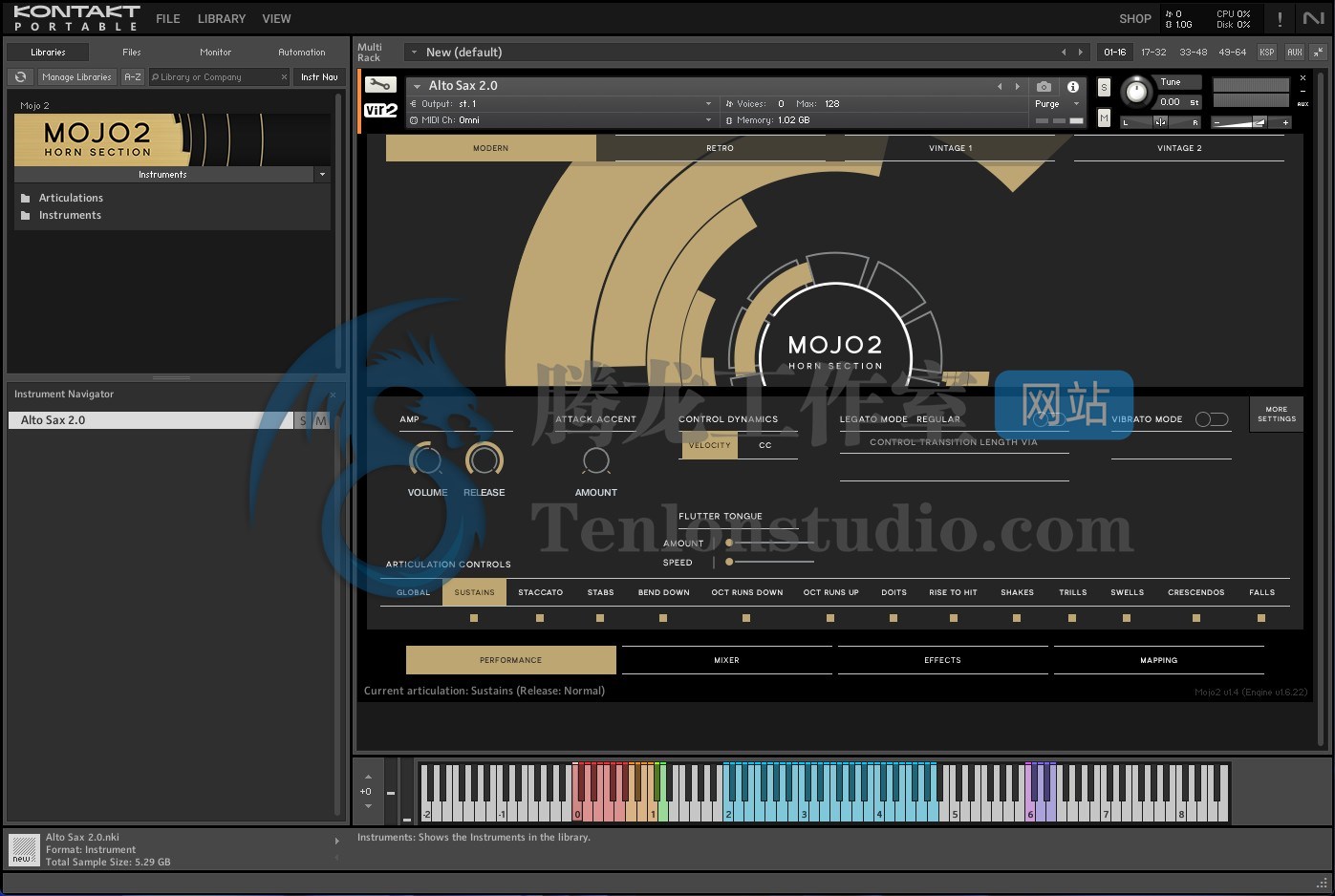This screenshot has width=1335, height=896.
Task: Mute the Alto Sax instrument
Action: (1104, 117)
